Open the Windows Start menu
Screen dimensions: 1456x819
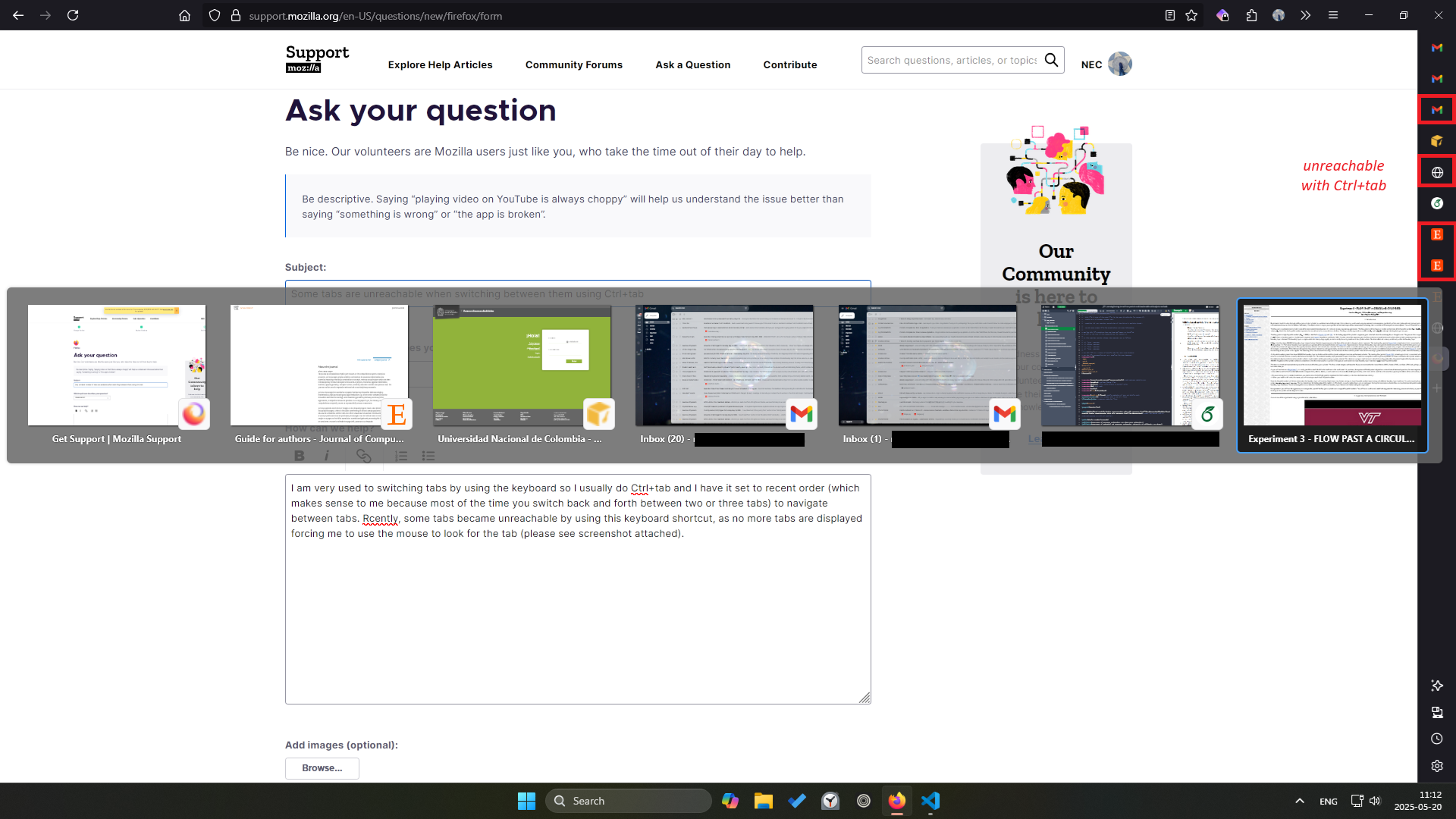tap(526, 801)
